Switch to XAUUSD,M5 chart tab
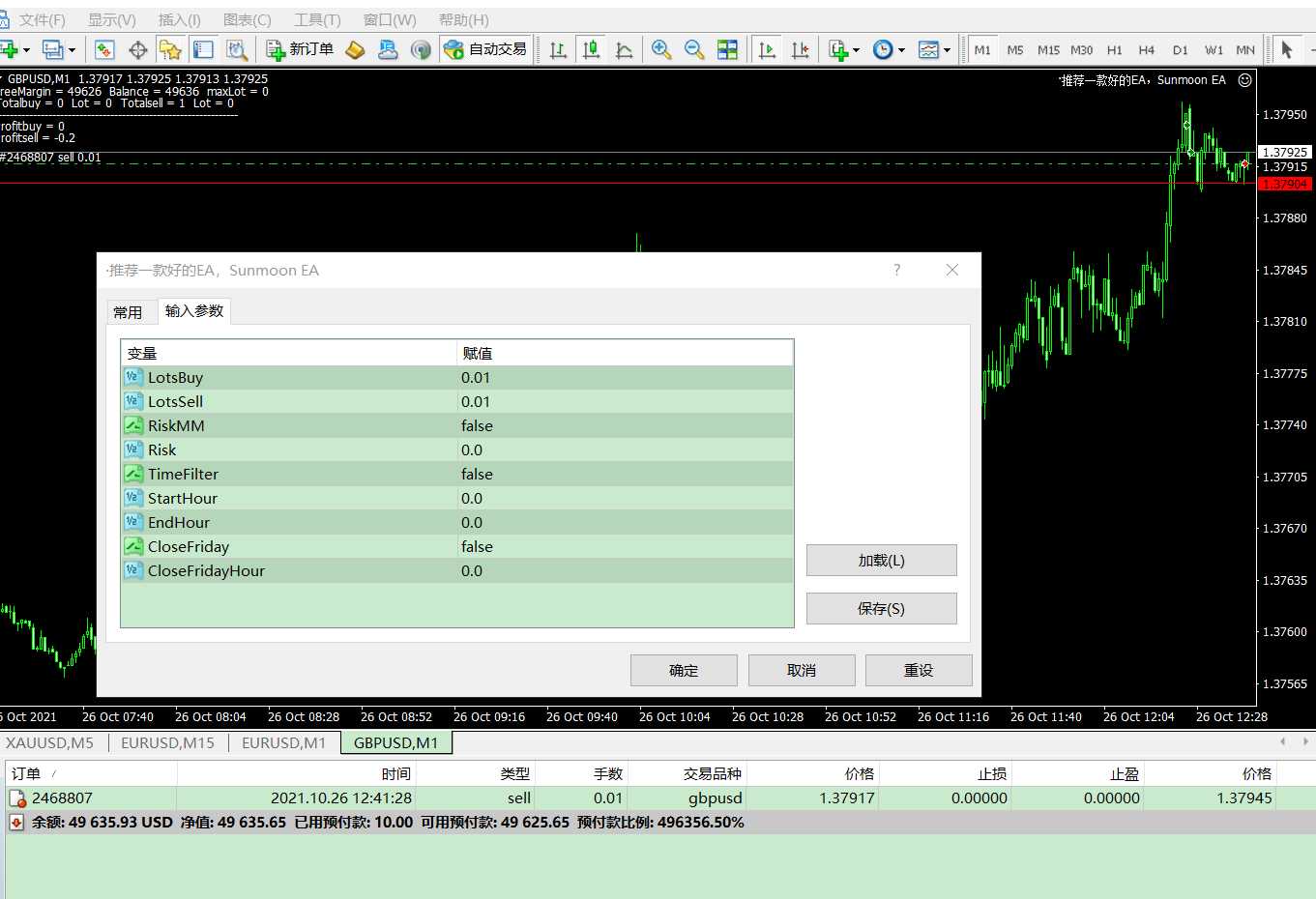This screenshot has width=1316, height=899. [49, 742]
